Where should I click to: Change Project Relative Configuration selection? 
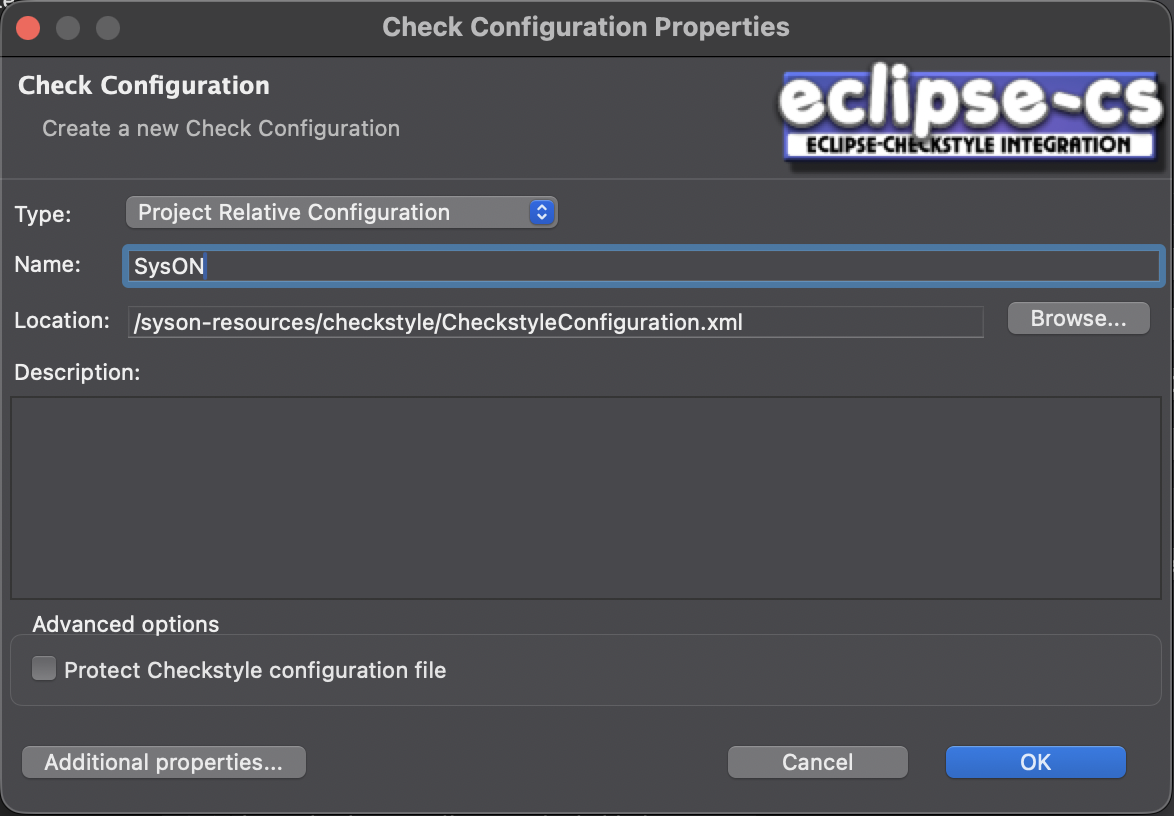tap(341, 212)
